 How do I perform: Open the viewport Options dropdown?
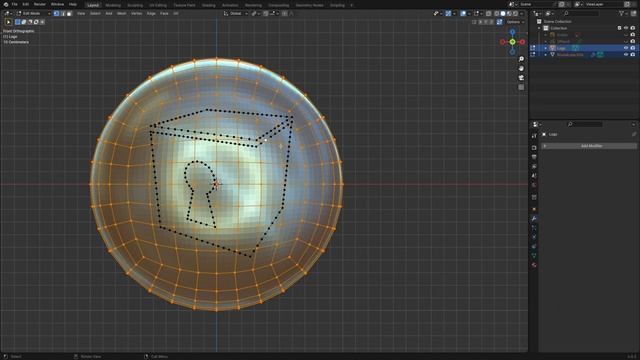[515, 22]
